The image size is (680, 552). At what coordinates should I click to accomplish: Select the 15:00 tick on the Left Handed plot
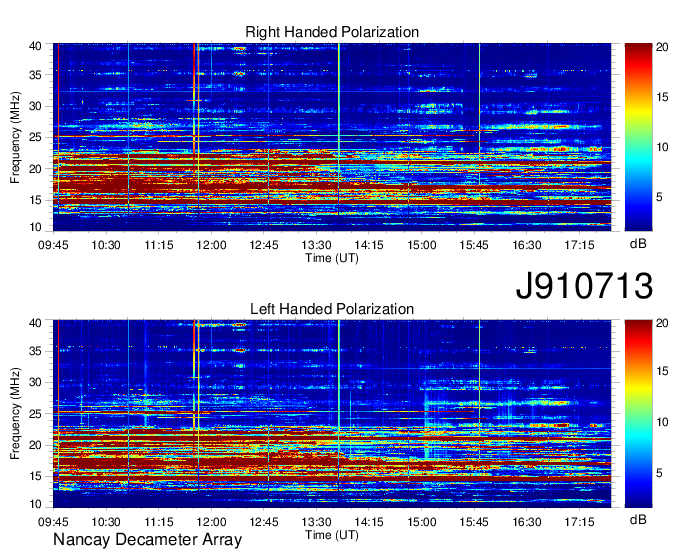tap(422, 522)
